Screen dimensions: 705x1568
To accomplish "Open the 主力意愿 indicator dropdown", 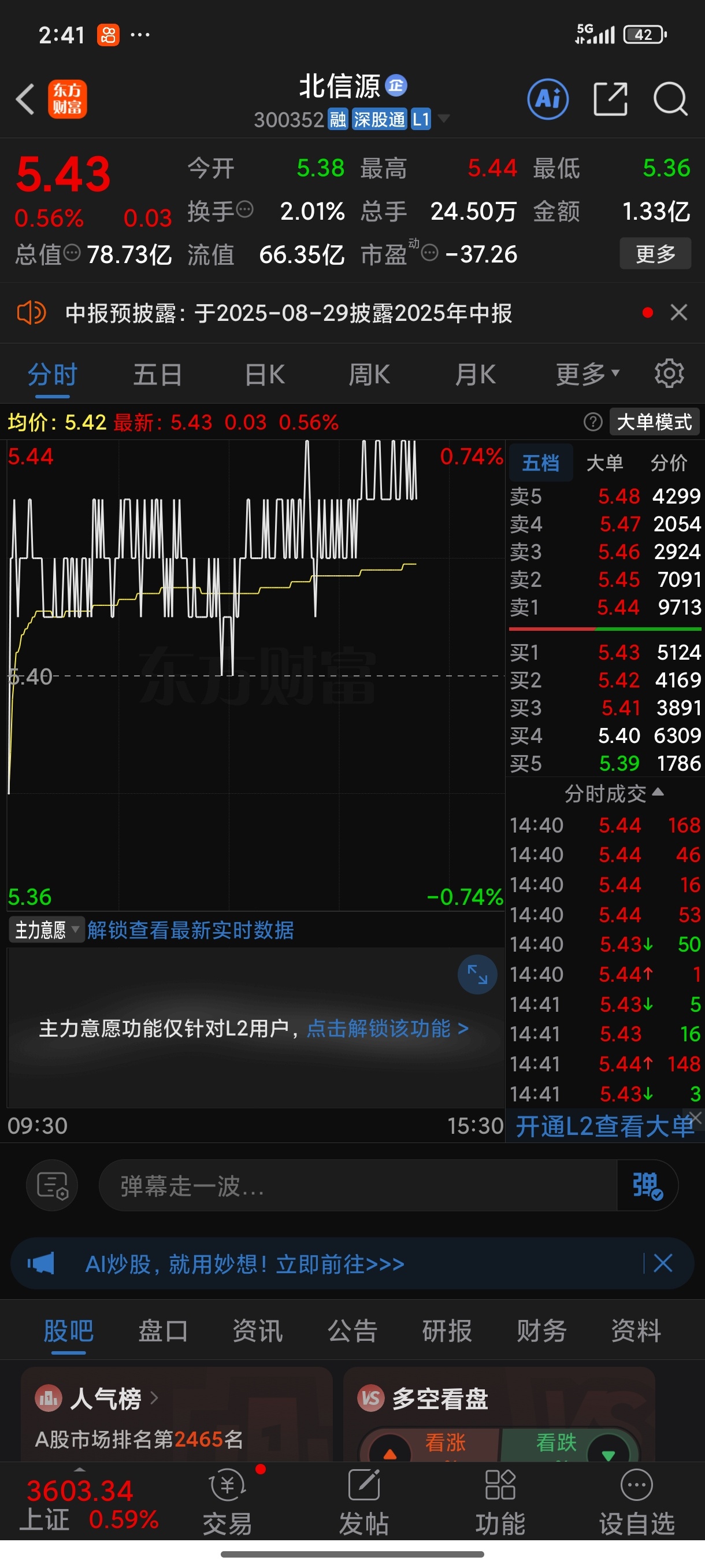I will 46,930.
